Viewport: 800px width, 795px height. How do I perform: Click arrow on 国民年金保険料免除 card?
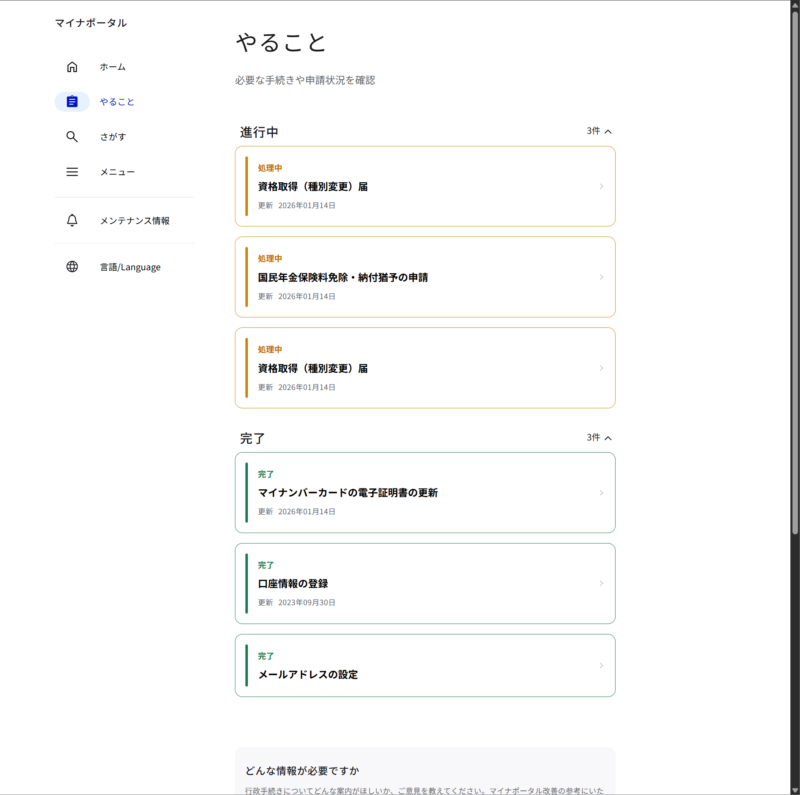tap(601, 277)
